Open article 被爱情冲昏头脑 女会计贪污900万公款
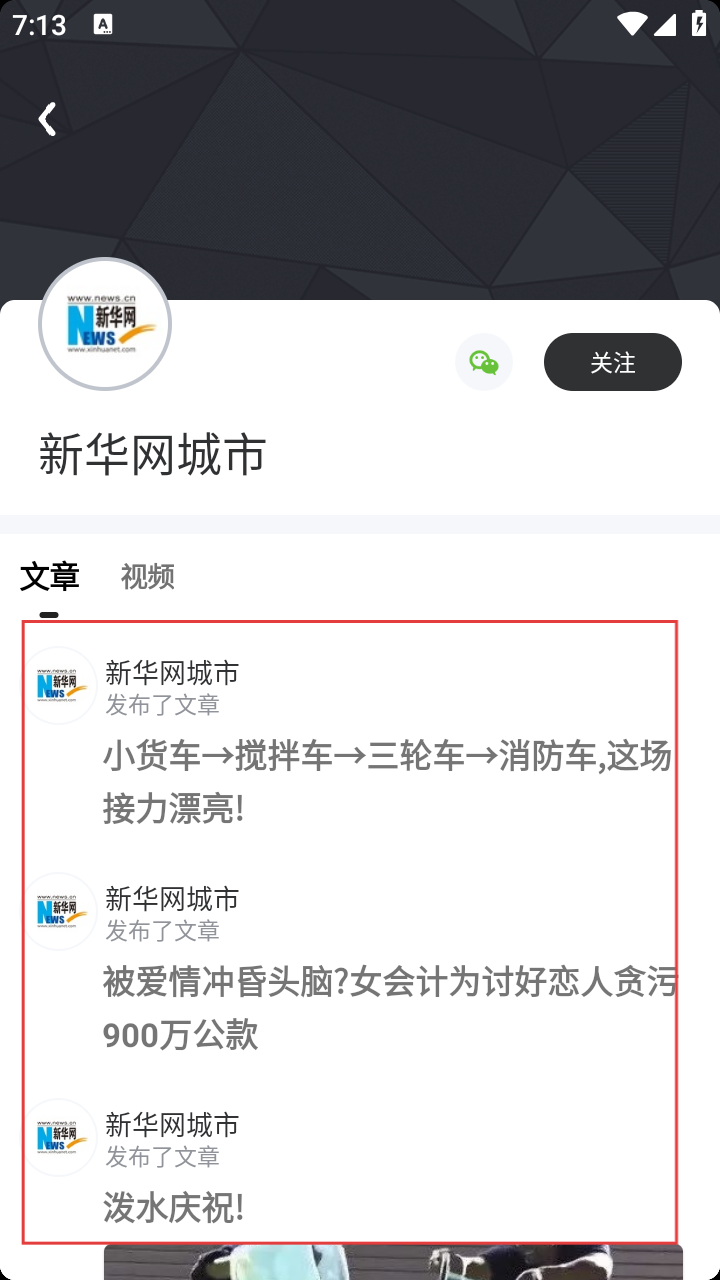 [390, 1009]
